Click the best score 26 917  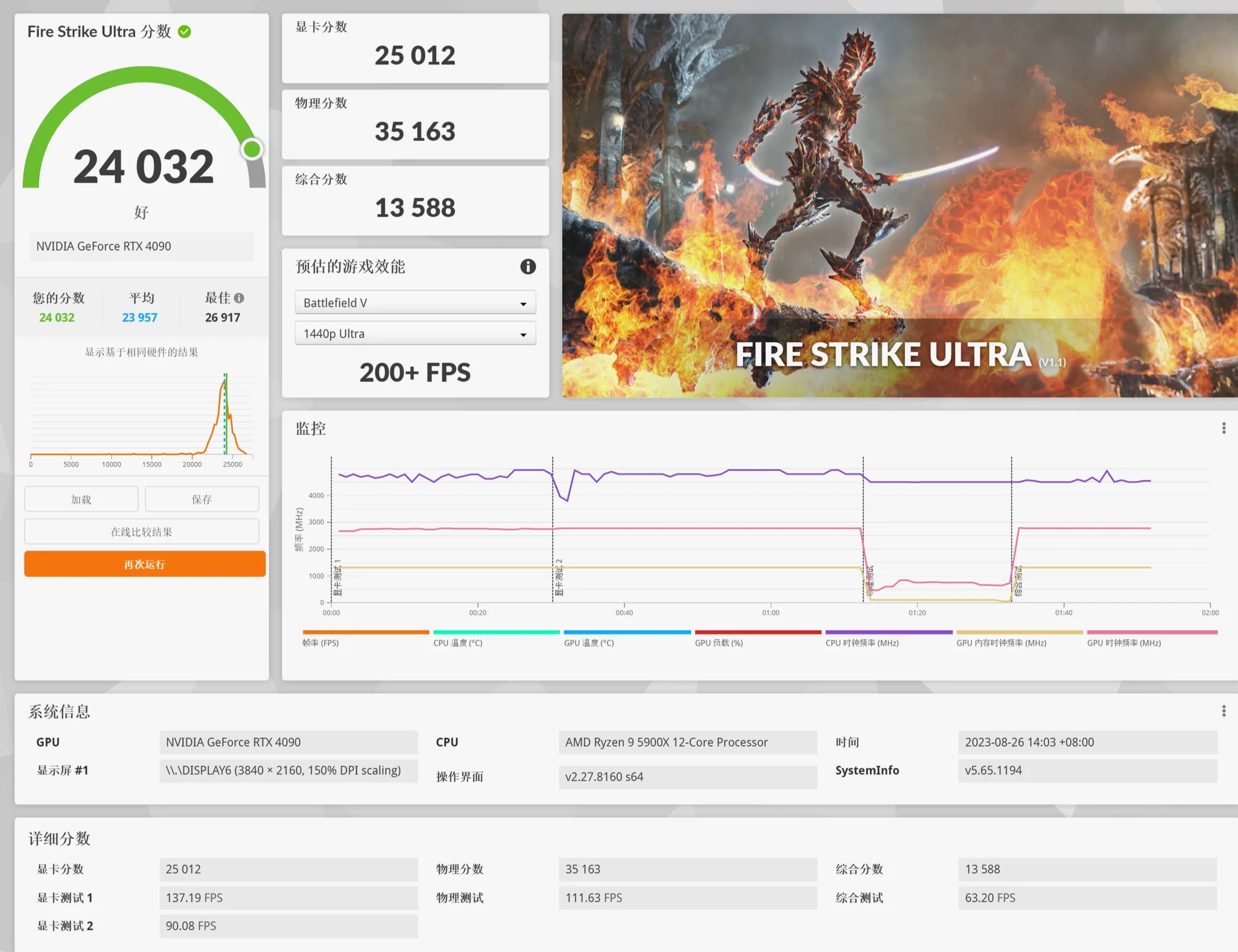click(223, 318)
